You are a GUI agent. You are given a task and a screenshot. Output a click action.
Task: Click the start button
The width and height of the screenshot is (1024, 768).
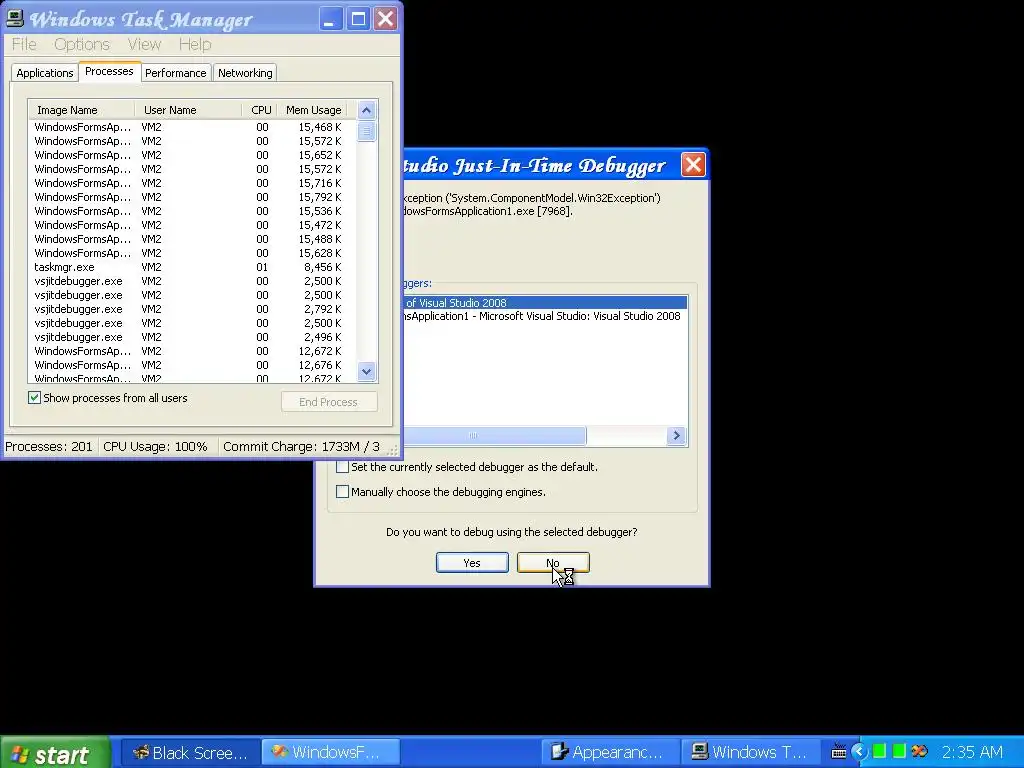[x=55, y=753]
